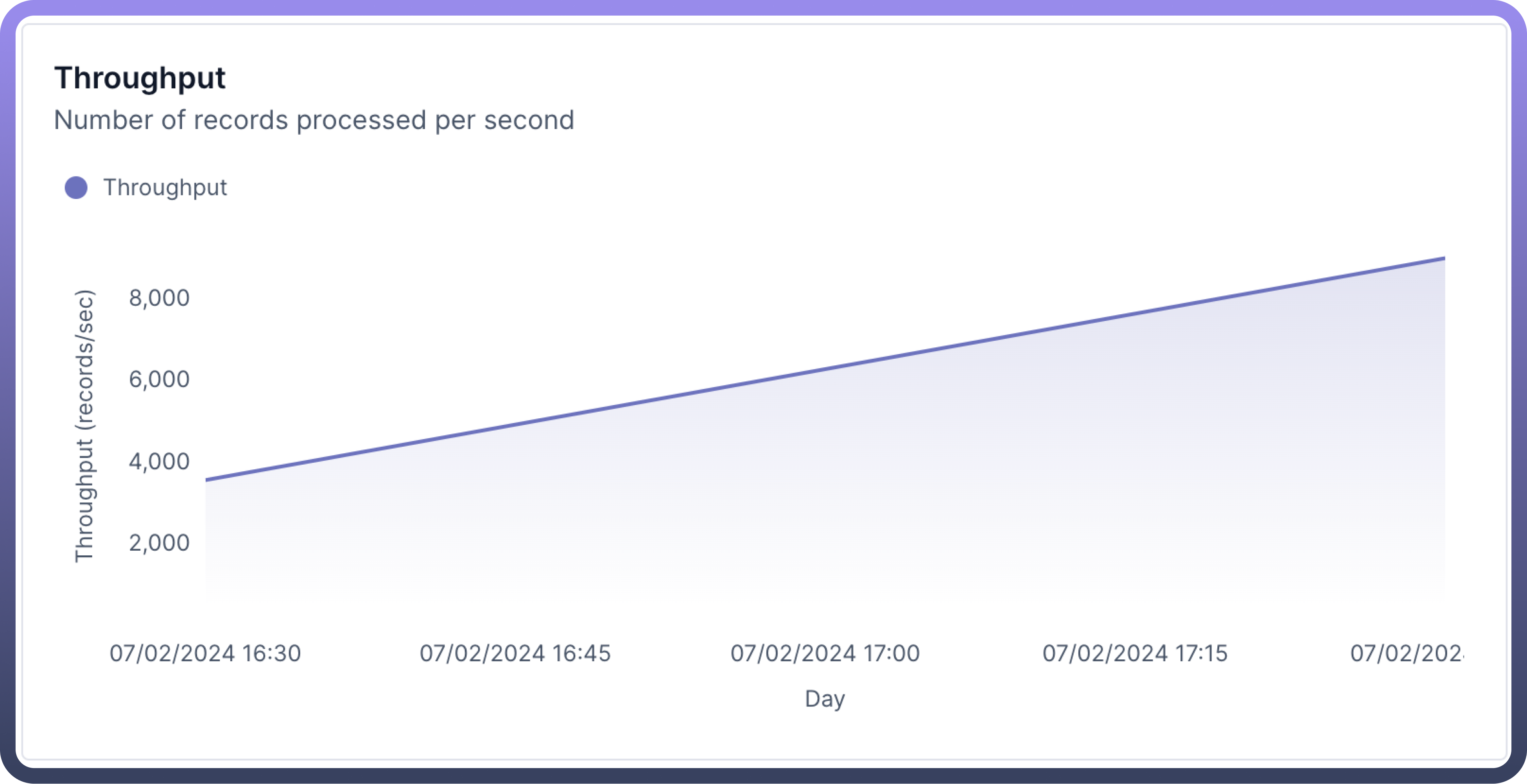Viewport: 1527px width, 784px height.
Task: Toggle the Throughput series legend label
Action: tap(165, 188)
